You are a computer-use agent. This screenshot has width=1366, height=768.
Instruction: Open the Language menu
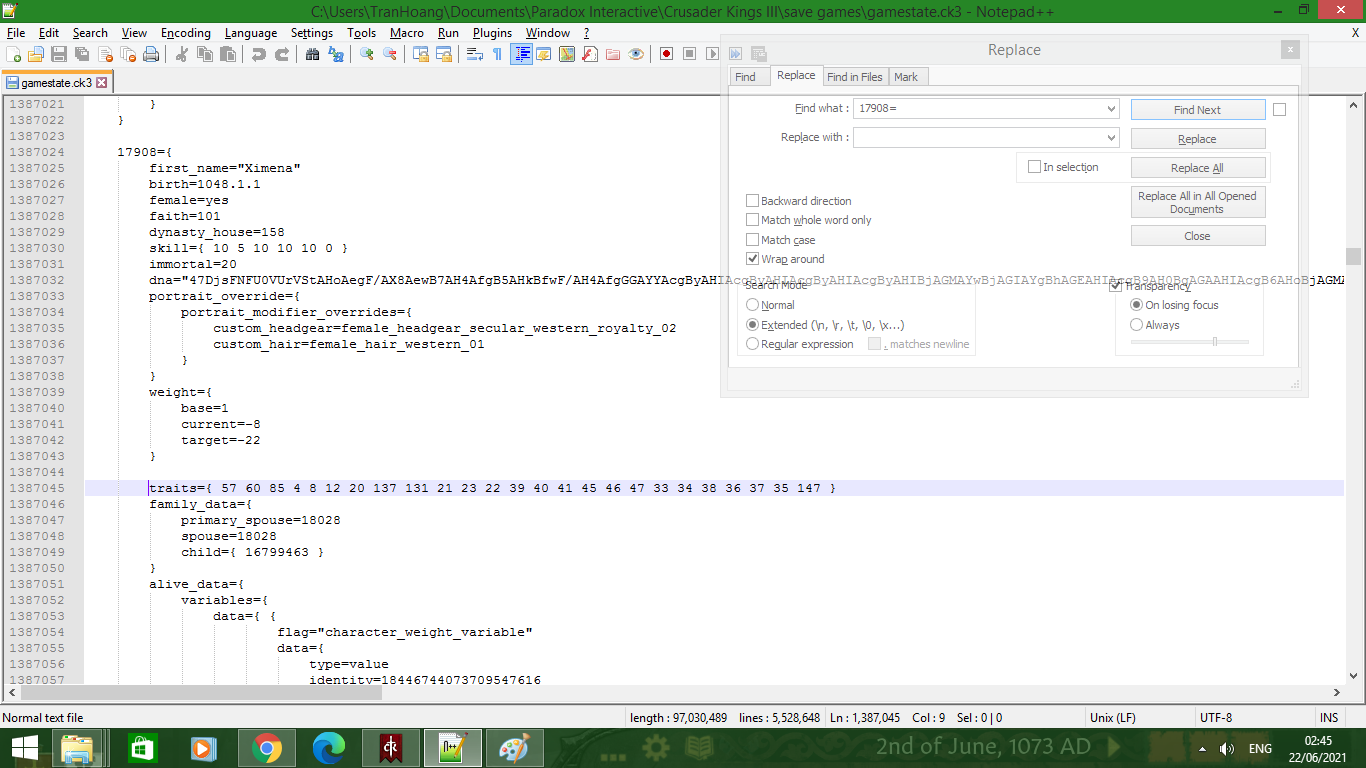[251, 33]
